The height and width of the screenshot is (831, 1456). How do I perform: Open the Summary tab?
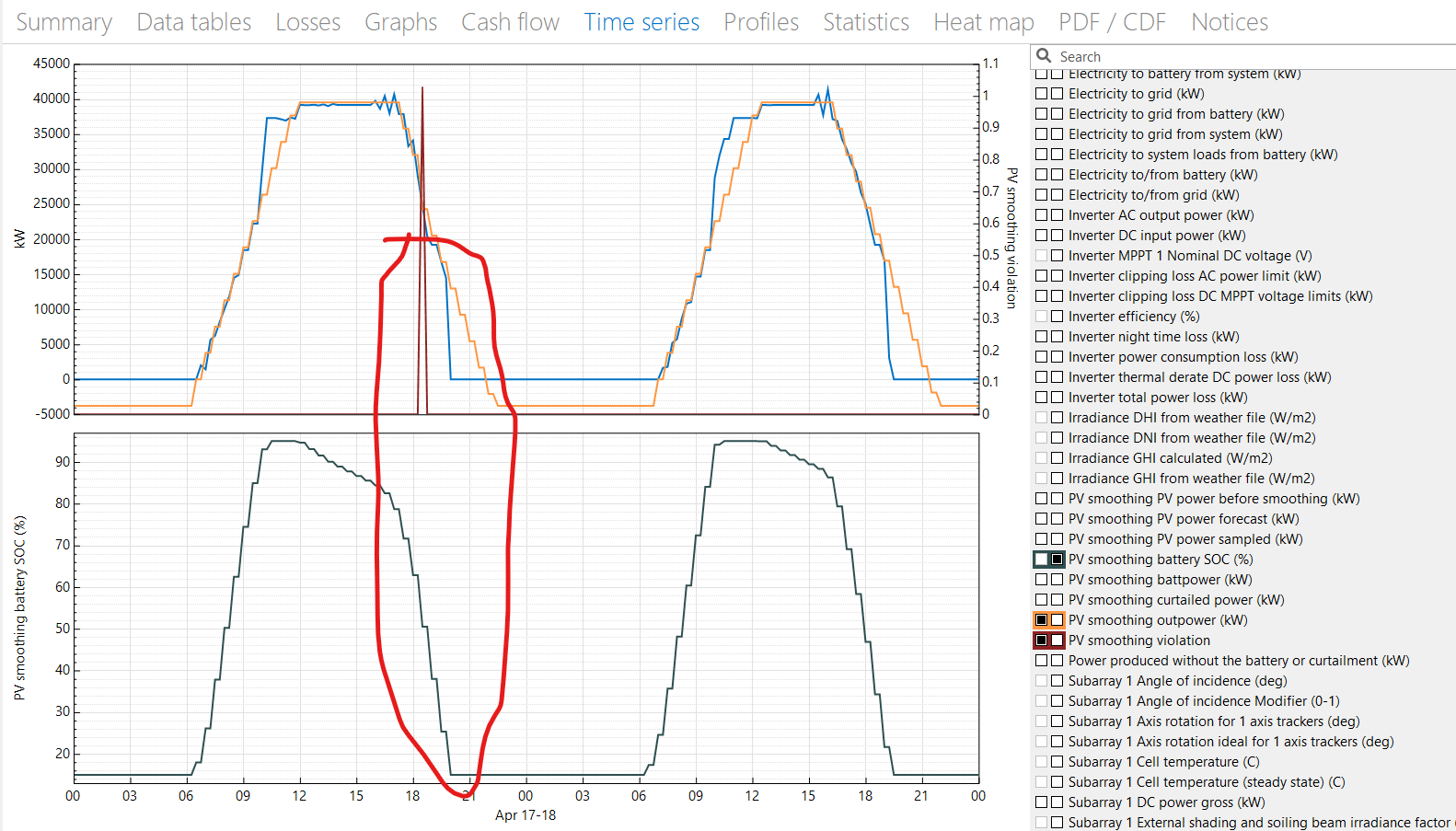(x=64, y=22)
